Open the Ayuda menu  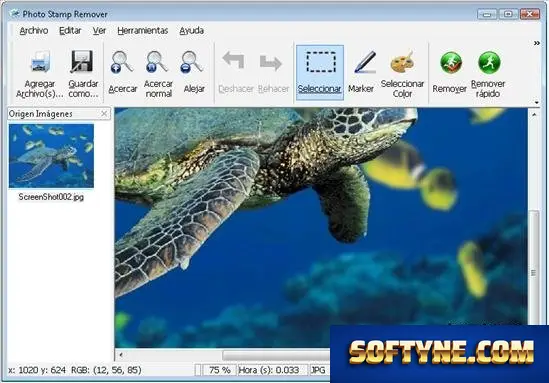(192, 31)
